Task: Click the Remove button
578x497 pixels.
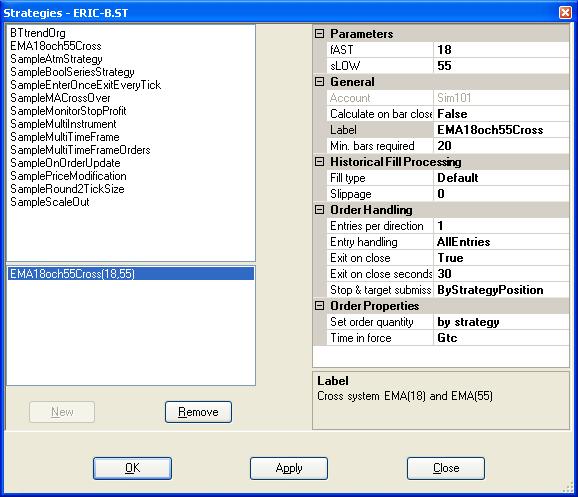Action: tap(198, 412)
